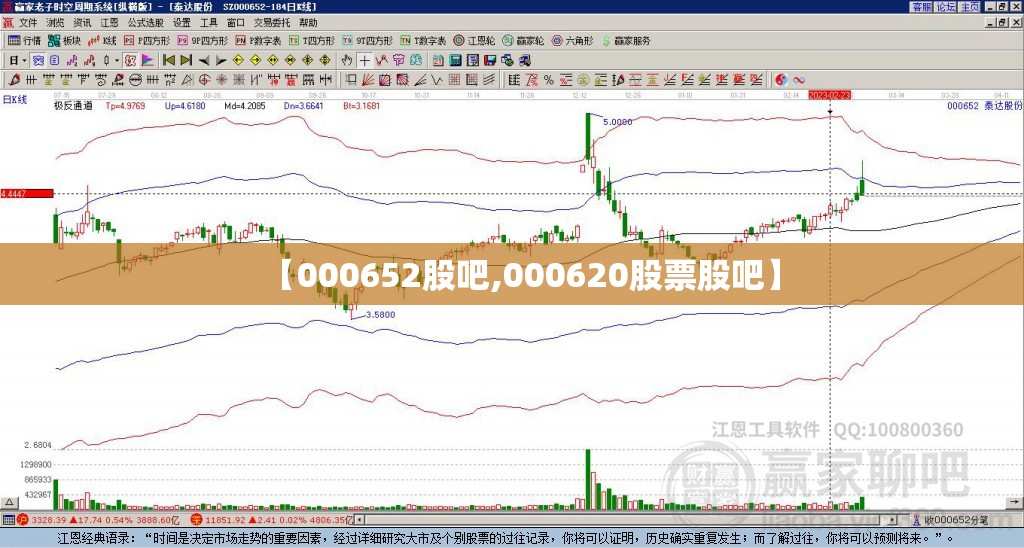
Task: Toggle the crosshair cursor tool
Action: (364, 60)
